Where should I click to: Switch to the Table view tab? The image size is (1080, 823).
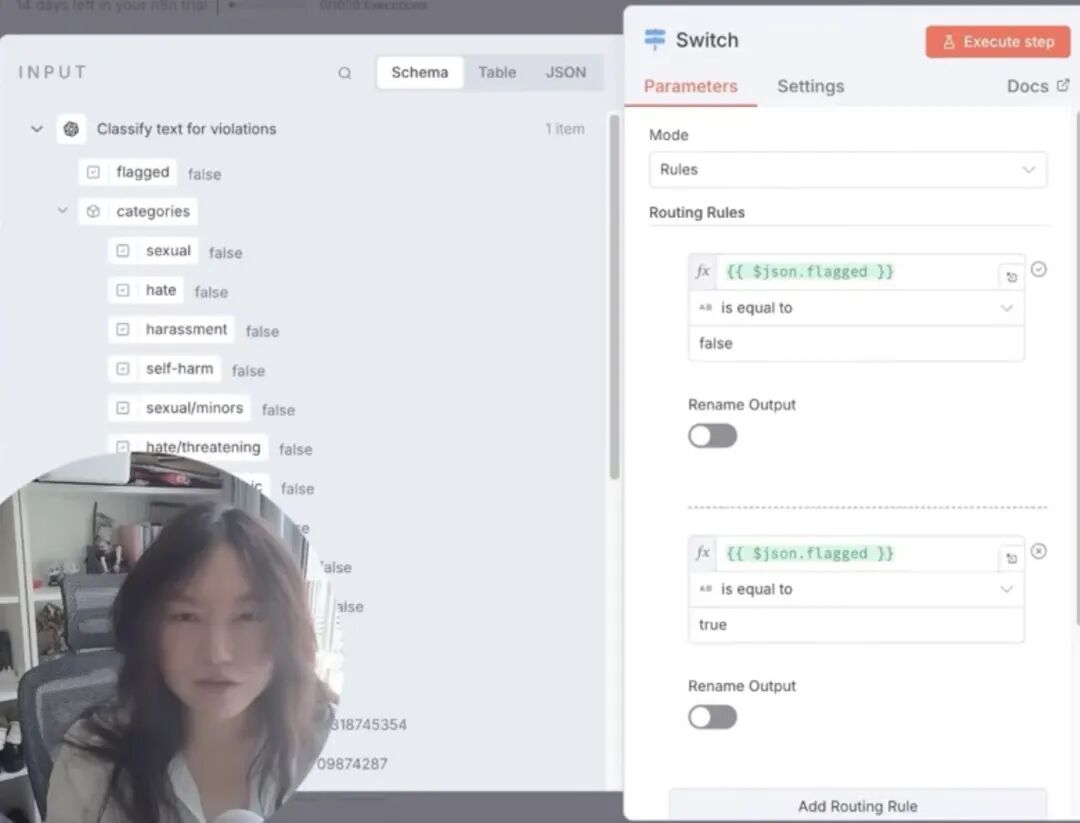pyautogui.click(x=497, y=72)
